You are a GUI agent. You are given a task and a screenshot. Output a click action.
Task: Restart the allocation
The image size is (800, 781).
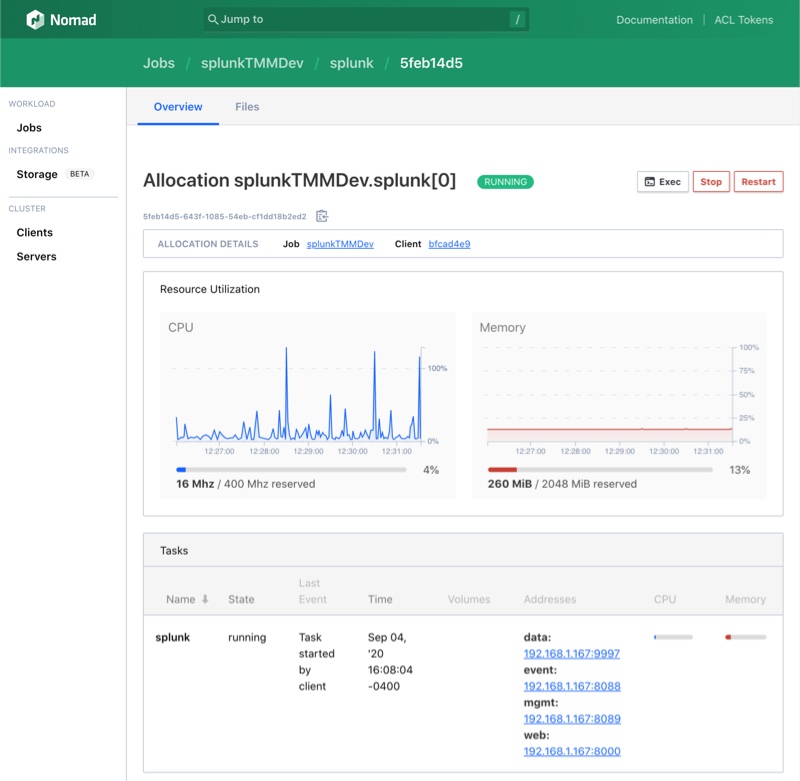pyautogui.click(x=758, y=182)
